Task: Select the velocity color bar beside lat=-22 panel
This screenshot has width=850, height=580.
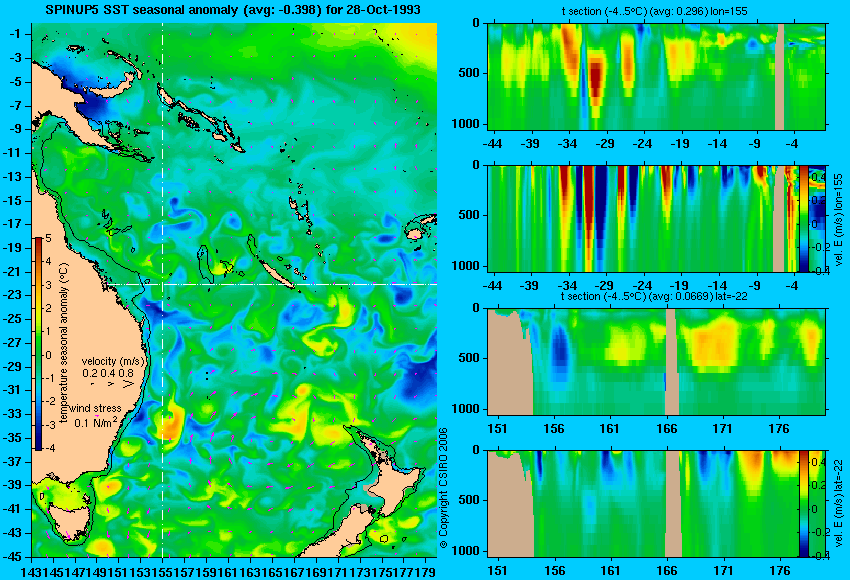Action: pos(804,504)
